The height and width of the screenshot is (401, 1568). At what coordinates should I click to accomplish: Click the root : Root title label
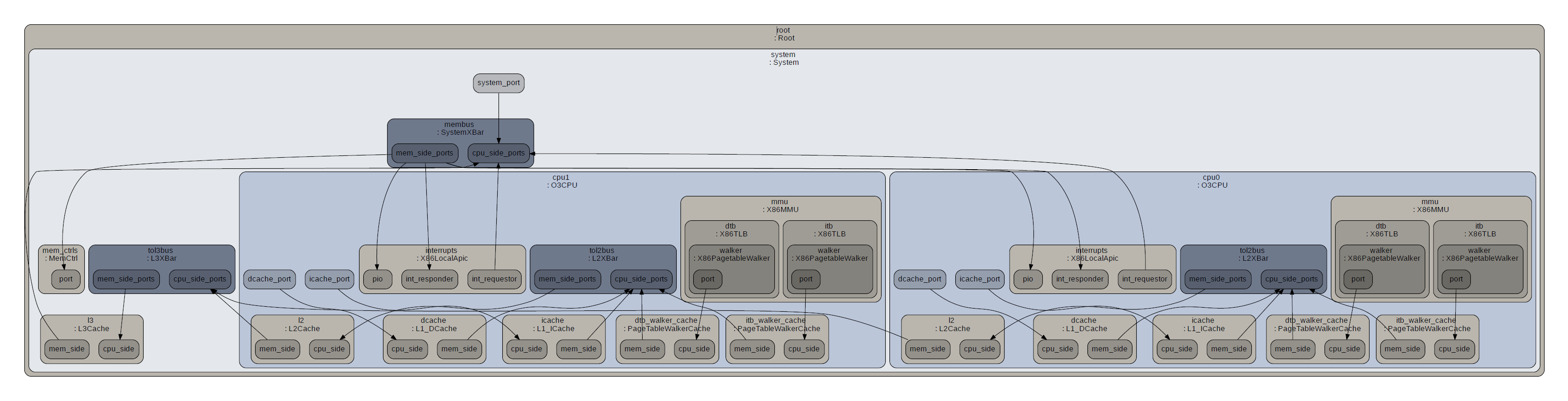[784, 34]
